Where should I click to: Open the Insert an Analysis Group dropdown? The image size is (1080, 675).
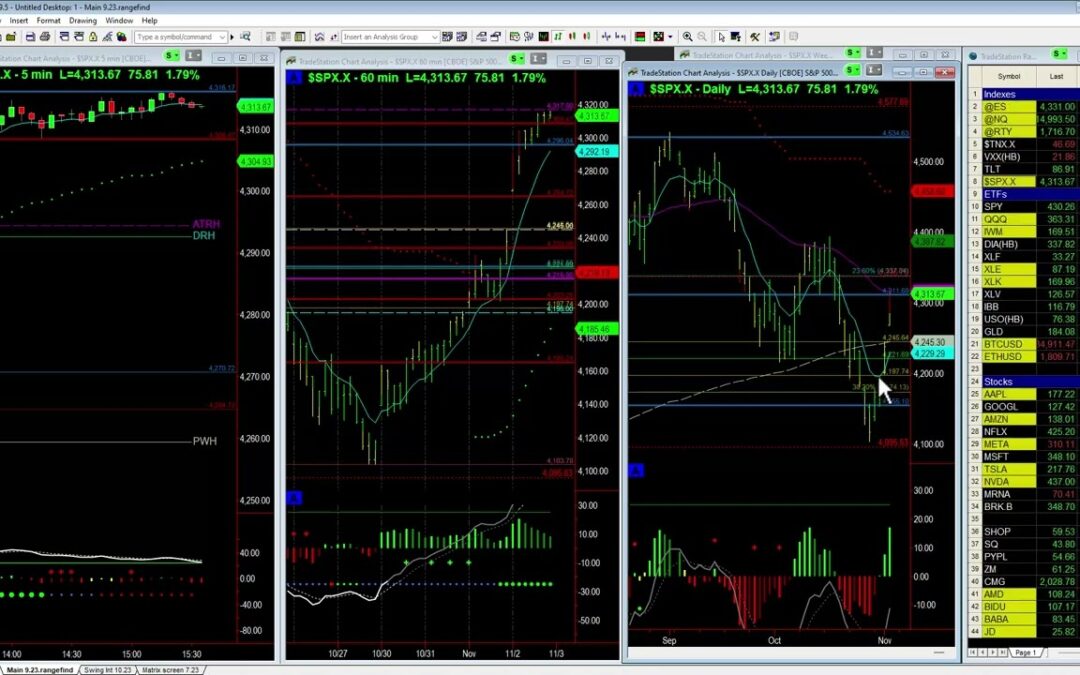pos(434,37)
